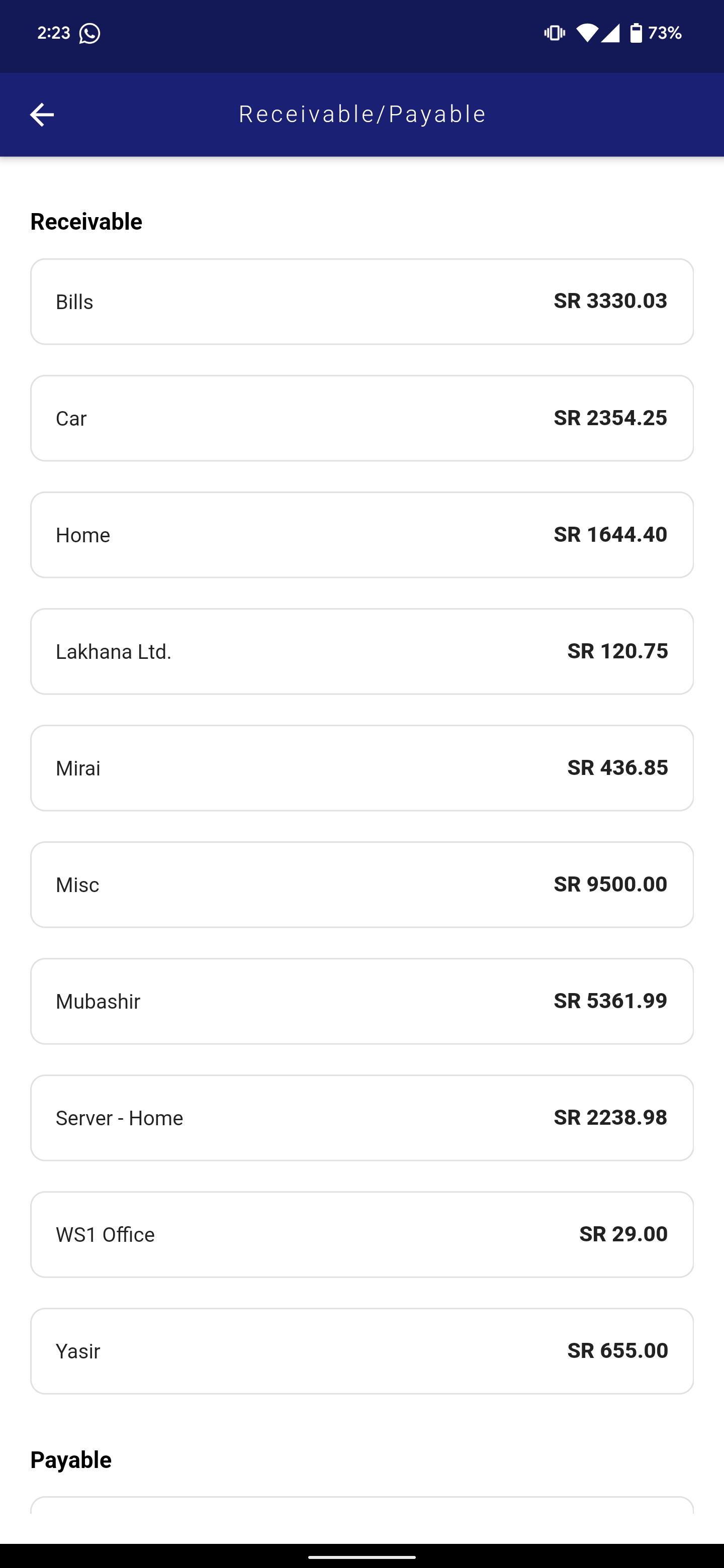Select the Home receivable card
724x1568 pixels.
pyautogui.click(x=361, y=535)
